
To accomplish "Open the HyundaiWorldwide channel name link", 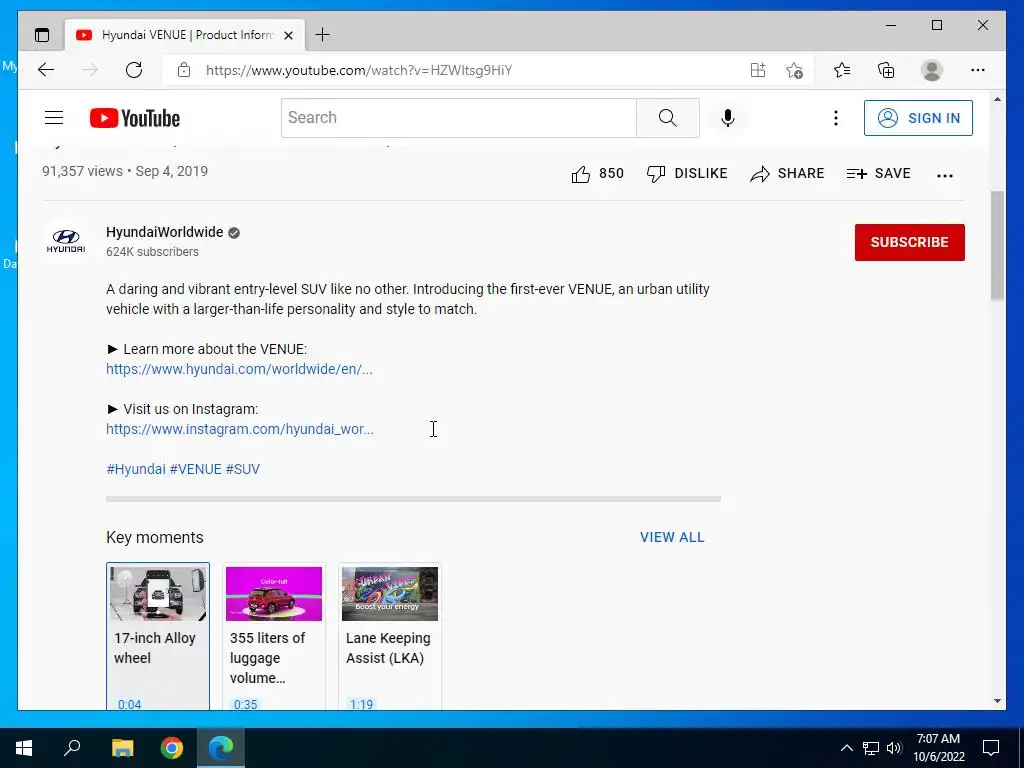I will pos(165,232).
